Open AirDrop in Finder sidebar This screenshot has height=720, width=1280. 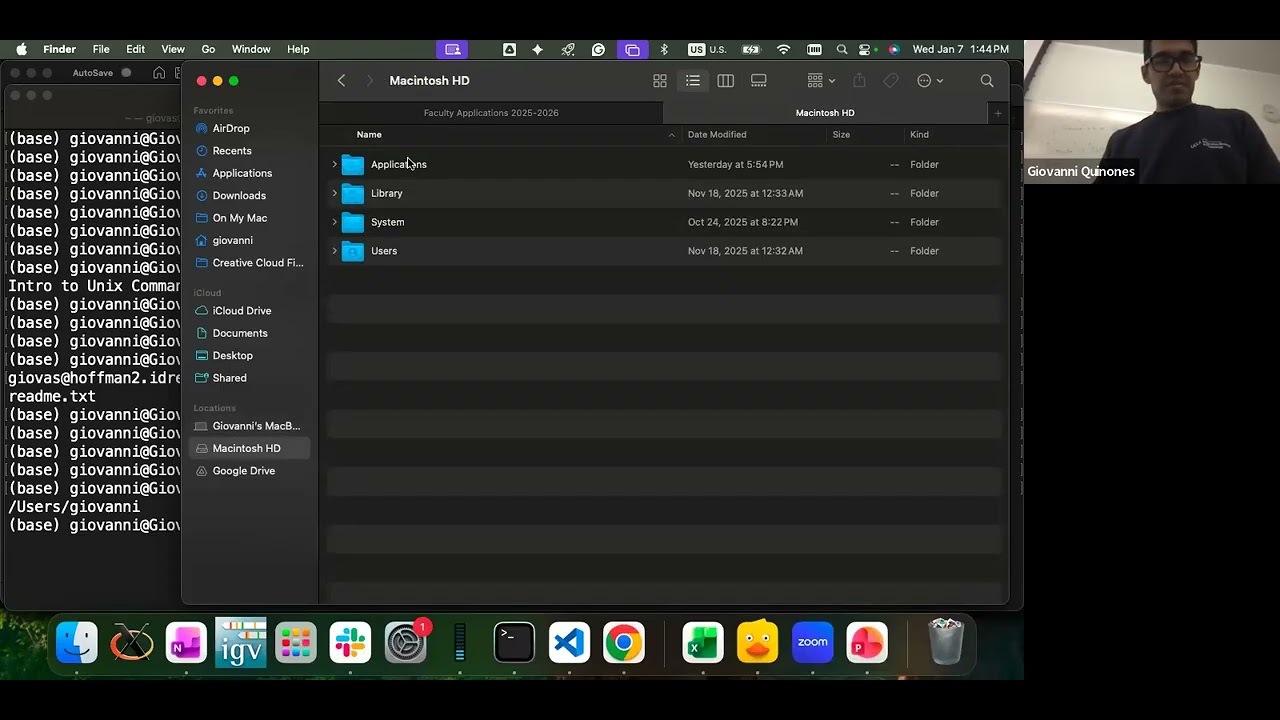tap(249, 128)
